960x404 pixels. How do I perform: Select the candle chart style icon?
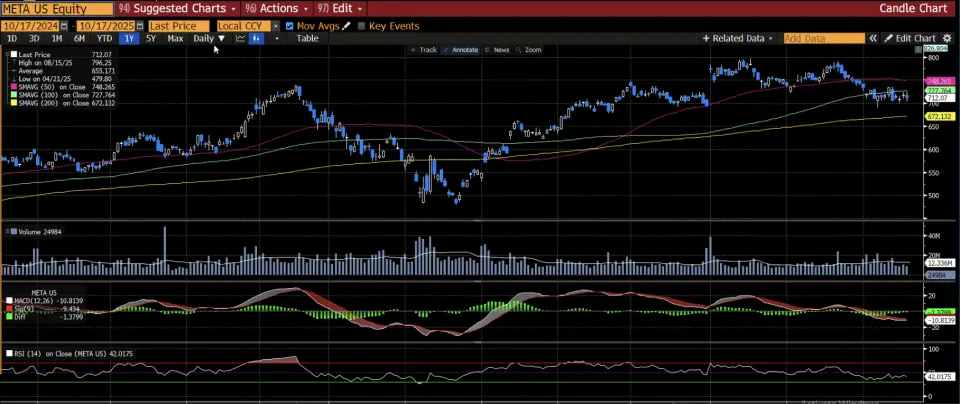pyautogui.click(x=257, y=38)
